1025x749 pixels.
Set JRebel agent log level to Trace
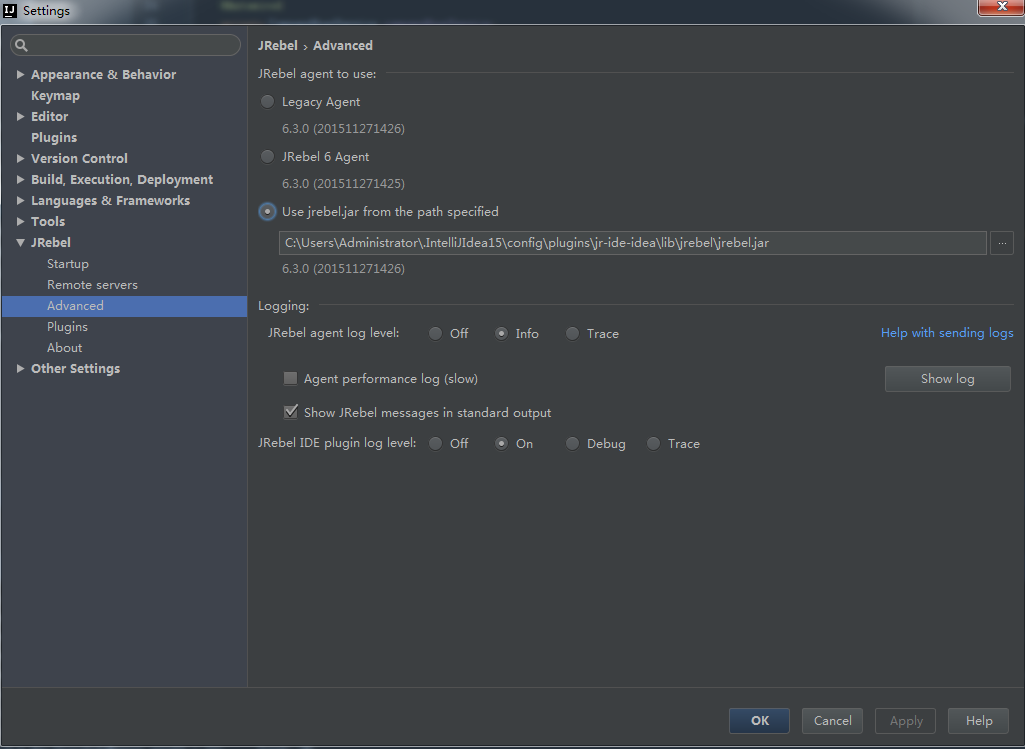pos(572,333)
